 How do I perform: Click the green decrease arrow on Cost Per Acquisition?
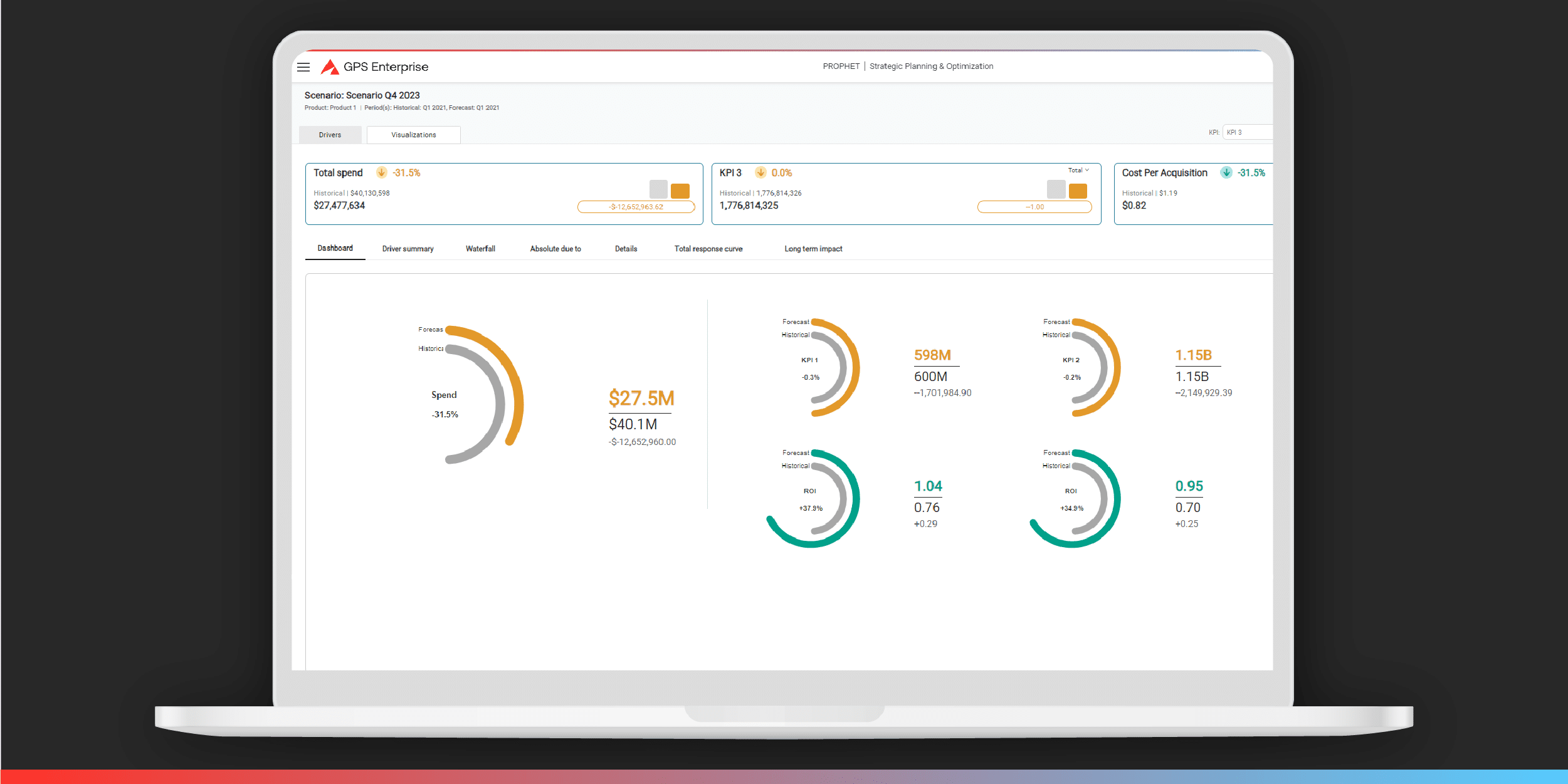[x=1226, y=172]
